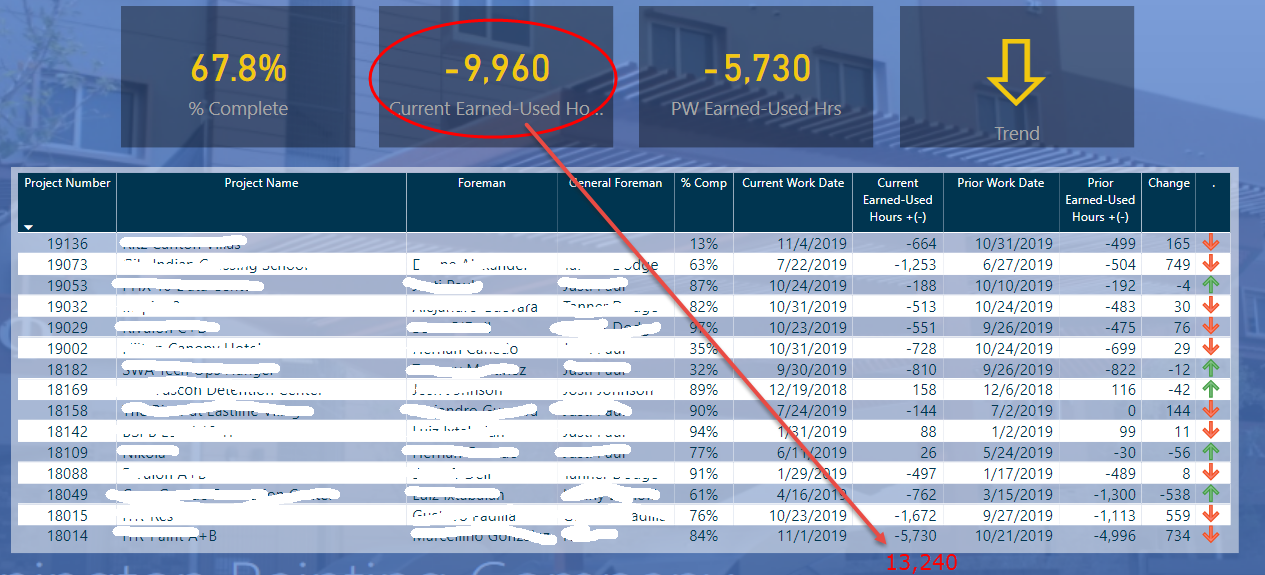
Task: Click the red down arrow in row 18015
Action: click(1211, 515)
